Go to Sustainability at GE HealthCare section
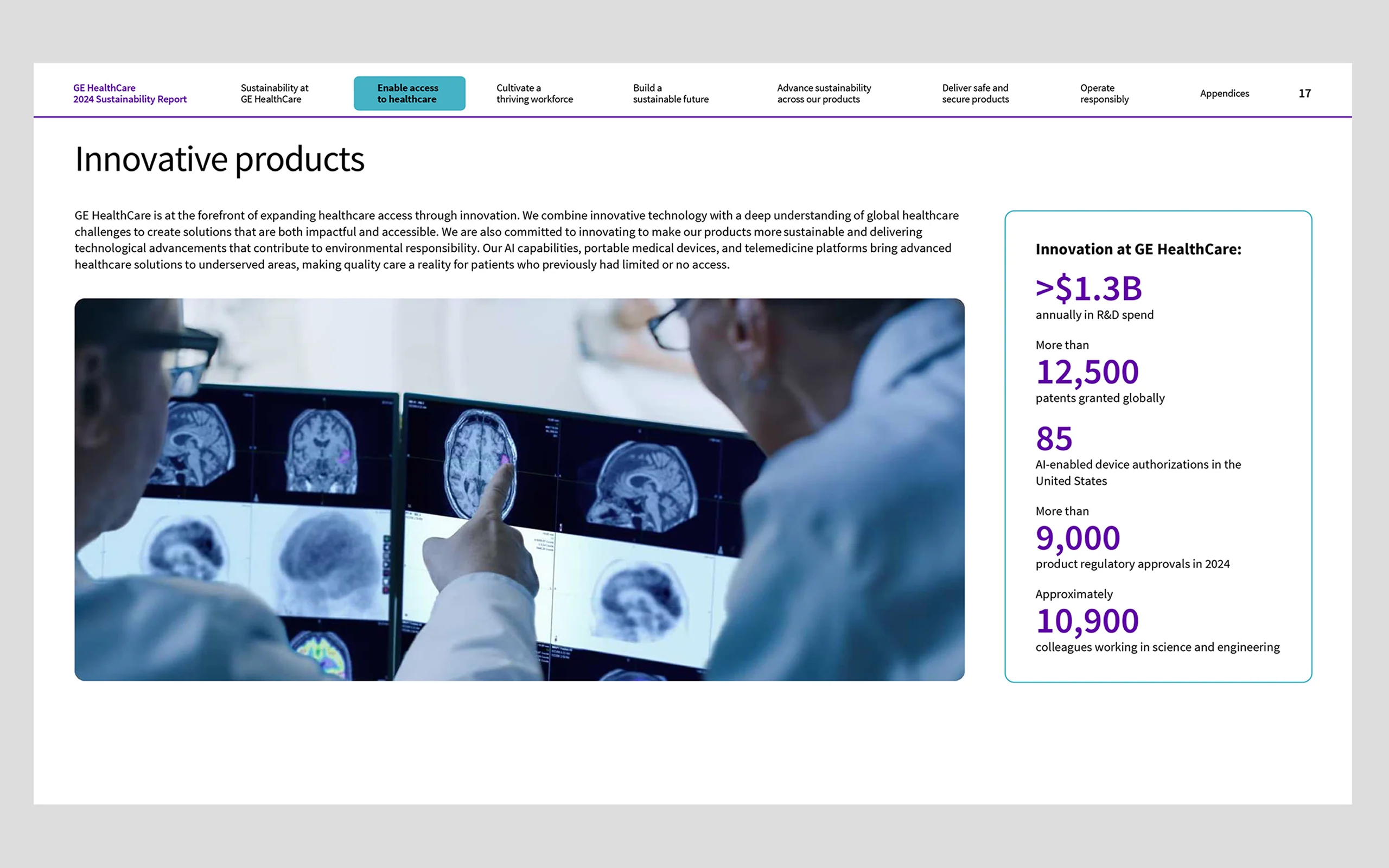Viewport: 1389px width, 868px height. coord(275,93)
